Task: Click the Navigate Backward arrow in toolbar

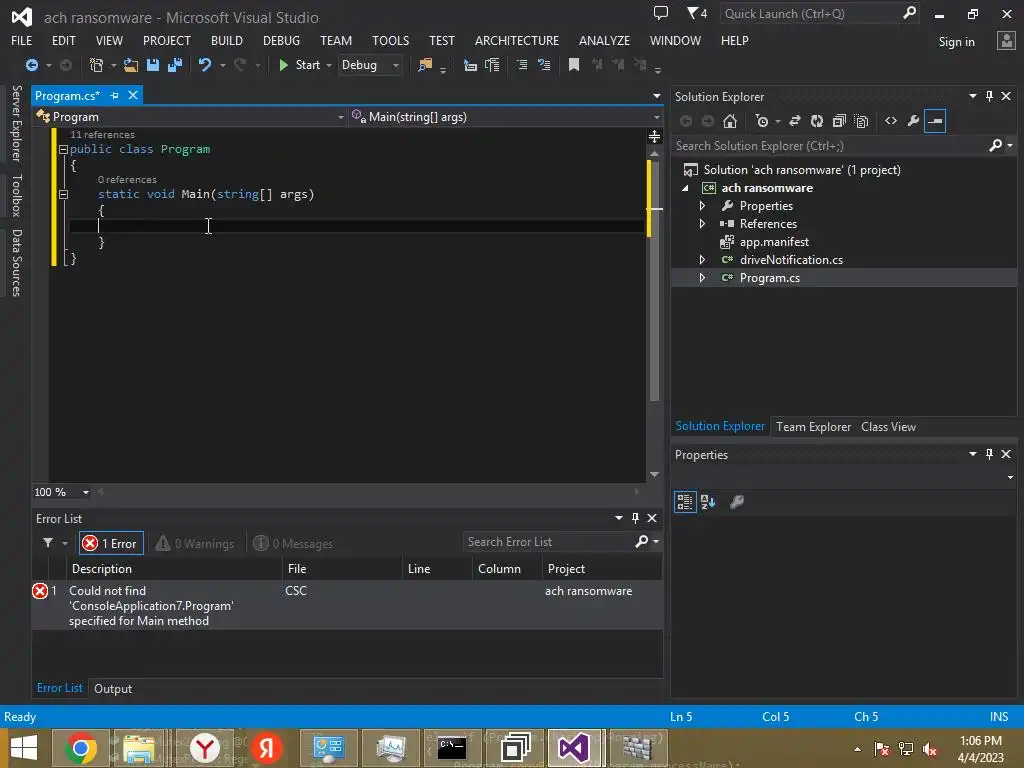Action: 31,65
